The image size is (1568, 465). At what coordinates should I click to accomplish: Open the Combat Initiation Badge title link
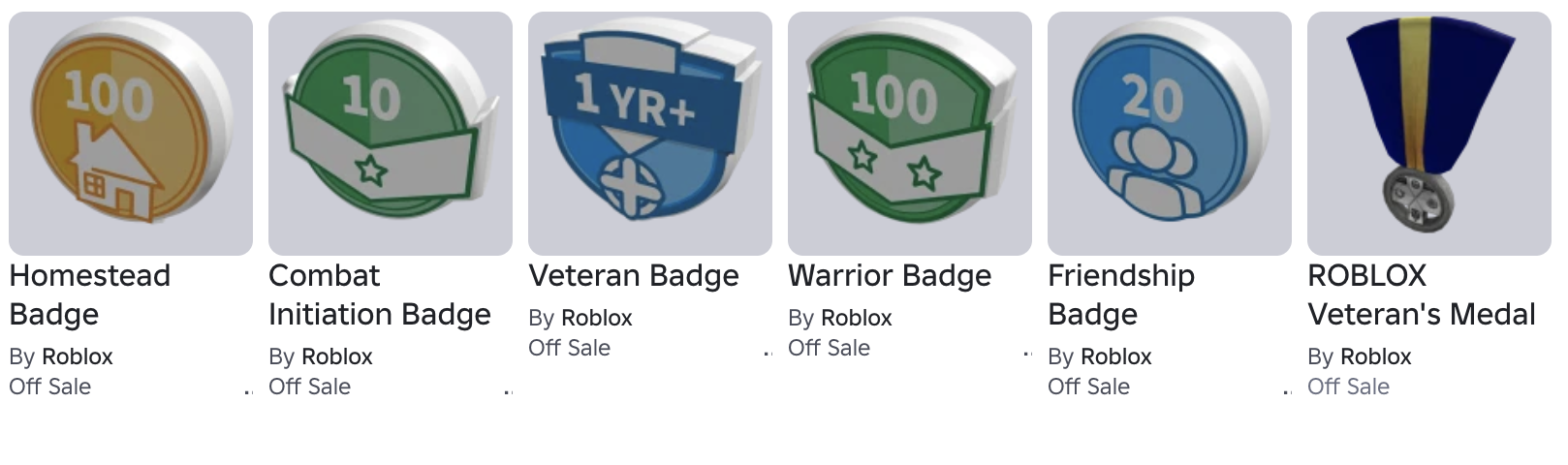point(380,294)
